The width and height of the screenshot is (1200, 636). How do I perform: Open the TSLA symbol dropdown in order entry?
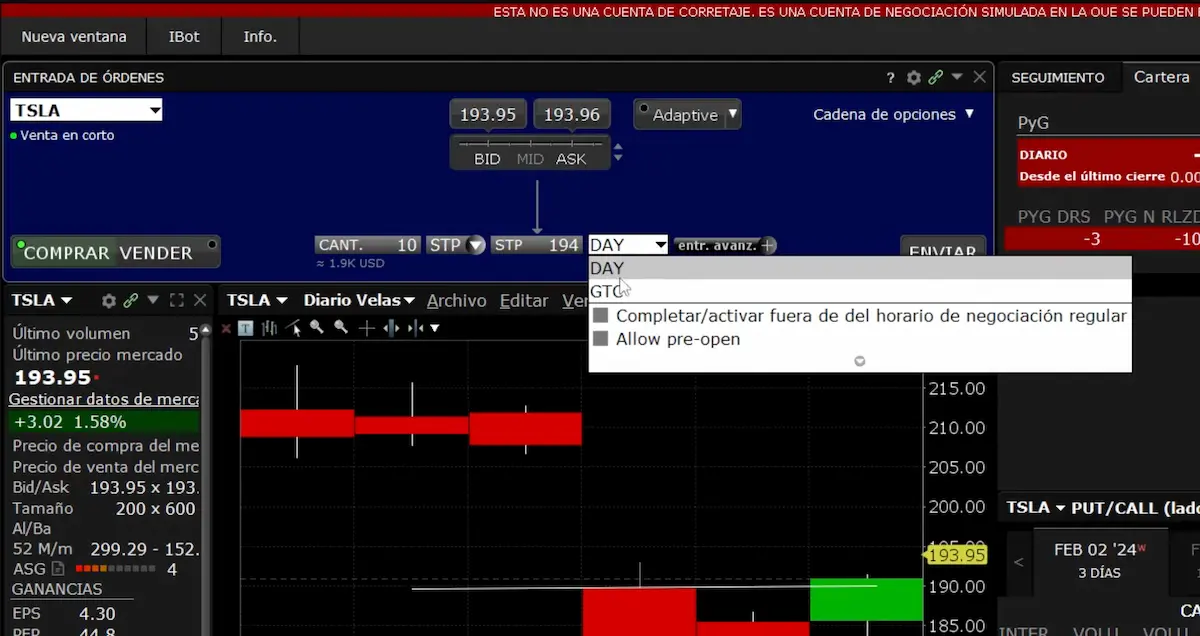(154, 111)
